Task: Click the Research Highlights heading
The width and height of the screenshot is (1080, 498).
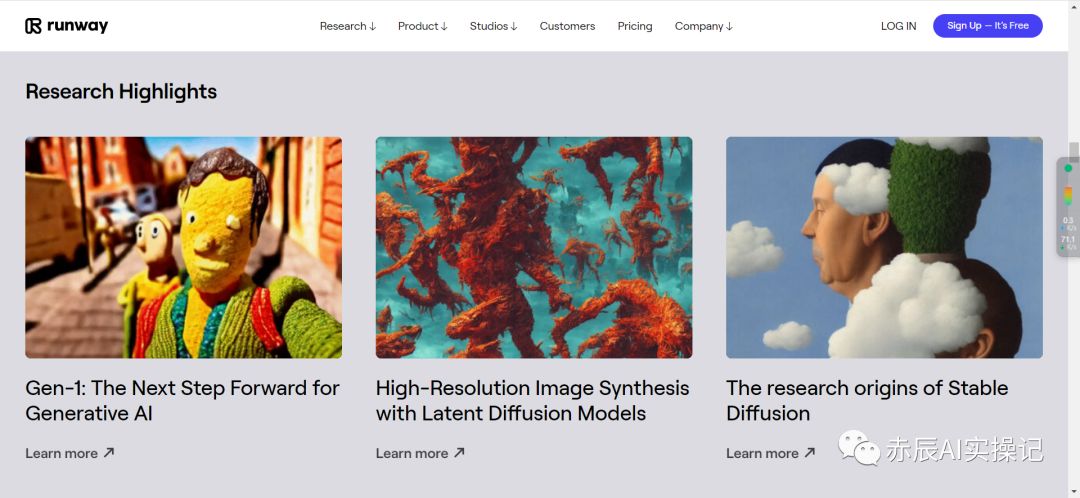Action: 121,92
